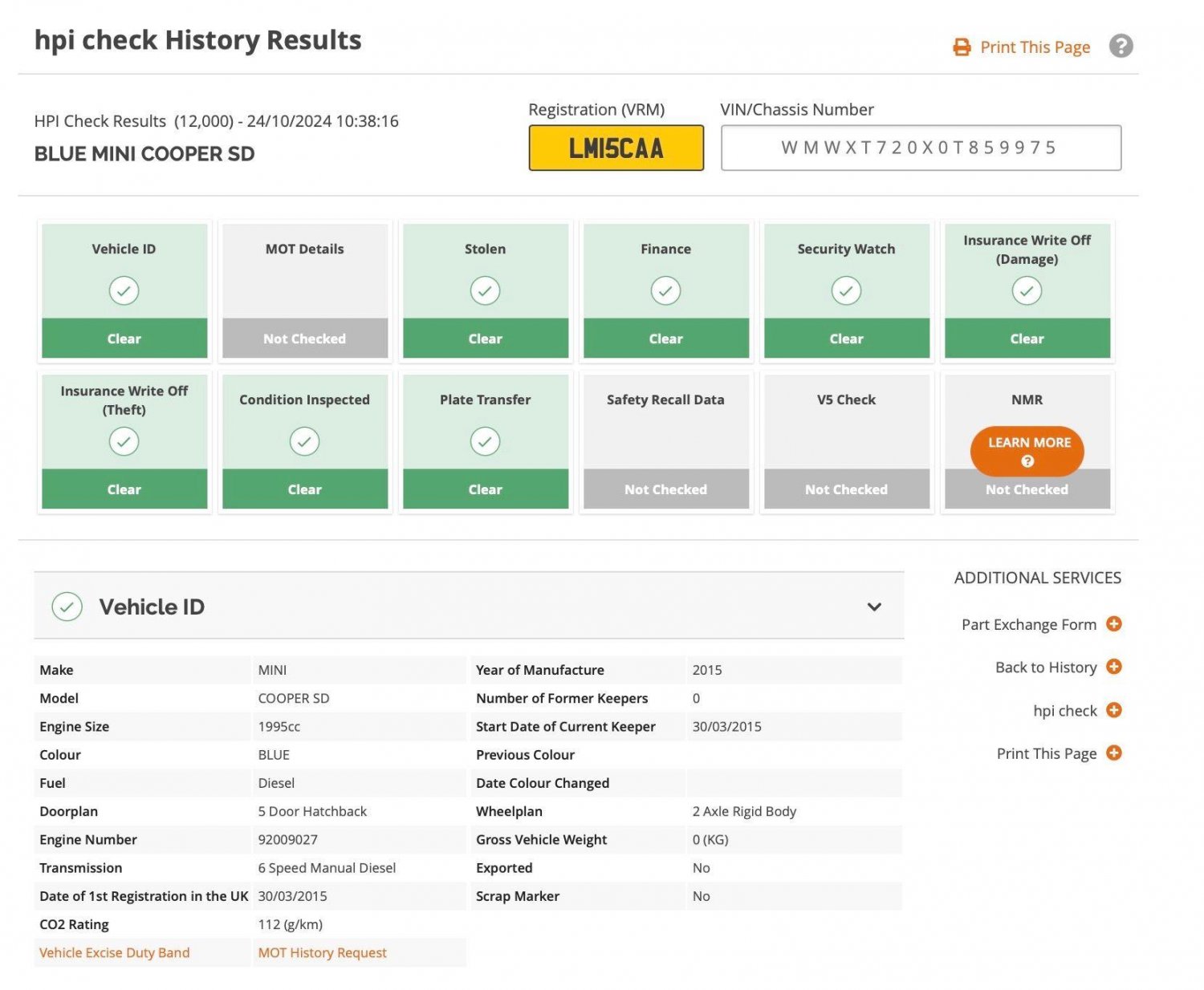Click the Security Watch checkmark icon
This screenshot has height=990, width=1204.
tap(846, 290)
